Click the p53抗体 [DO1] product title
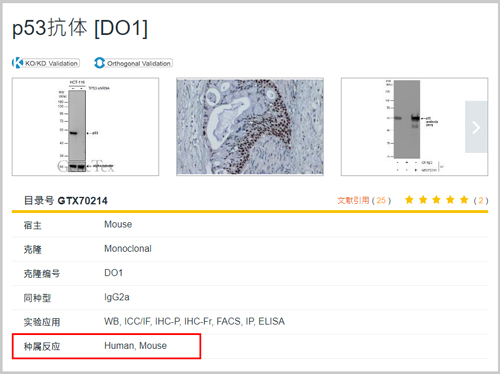Screen dimensions: 500x374 pos(80,28)
